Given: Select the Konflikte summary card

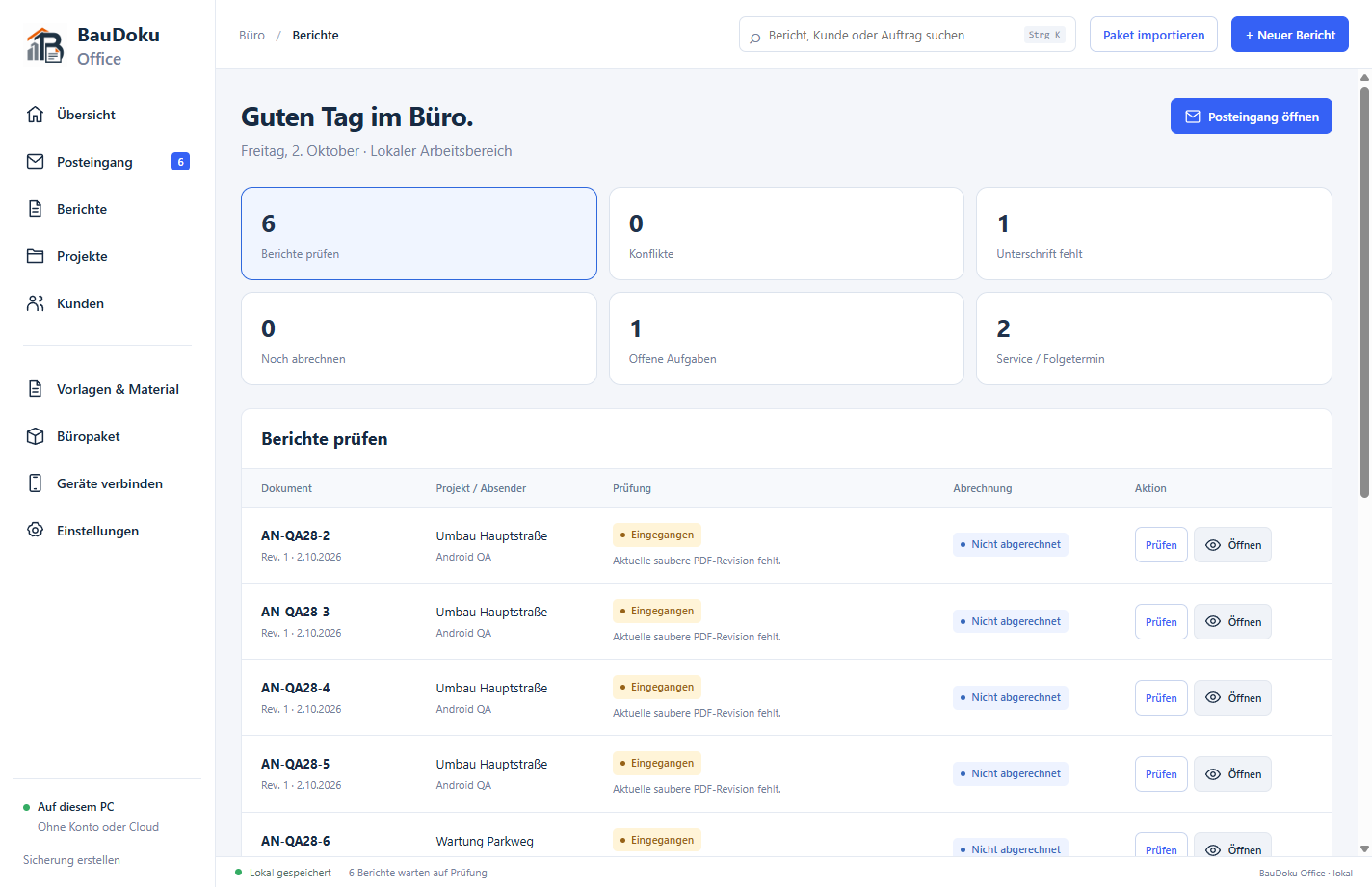Looking at the screenshot, I should pos(786,233).
